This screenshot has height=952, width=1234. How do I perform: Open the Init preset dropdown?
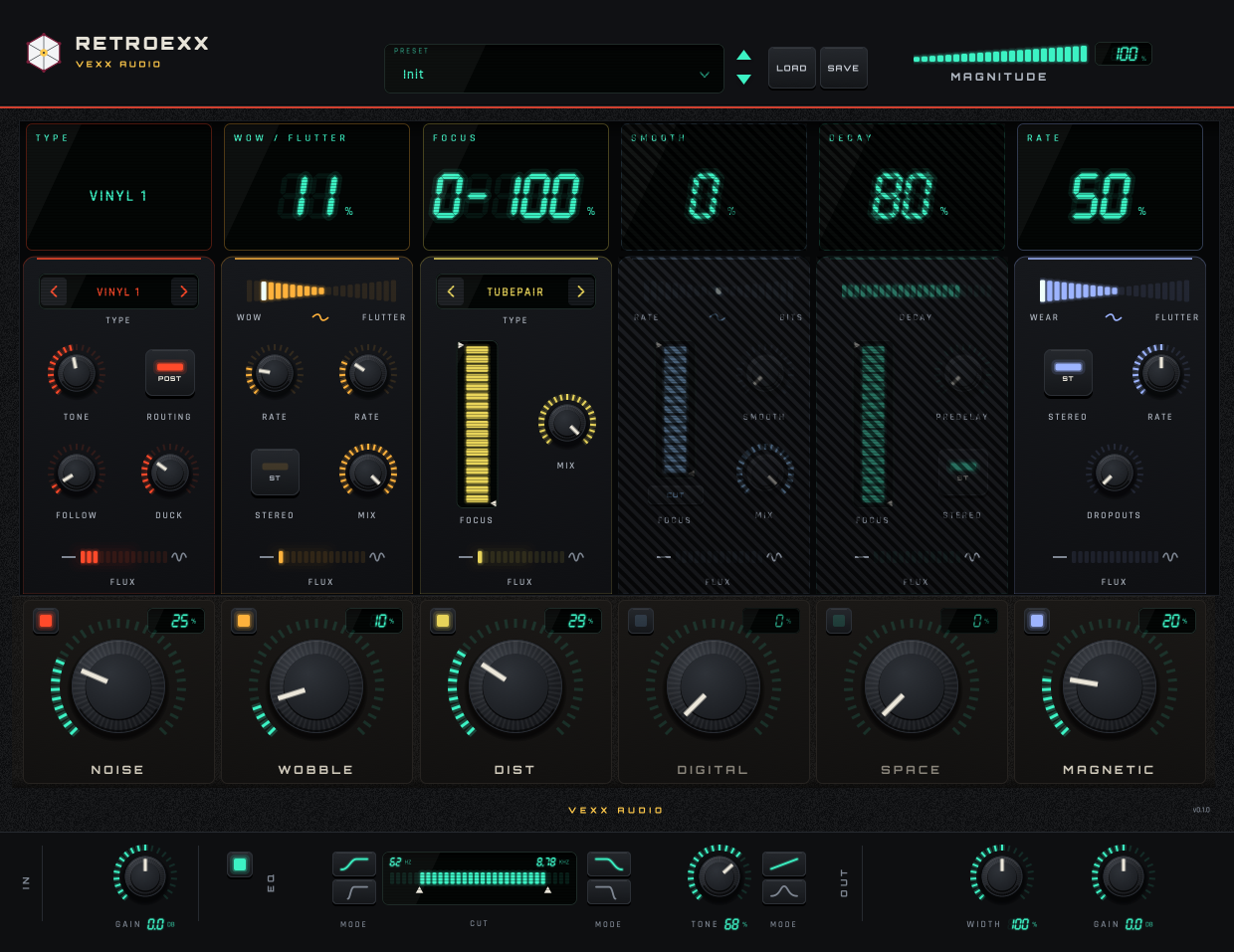click(x=554, y=69)
